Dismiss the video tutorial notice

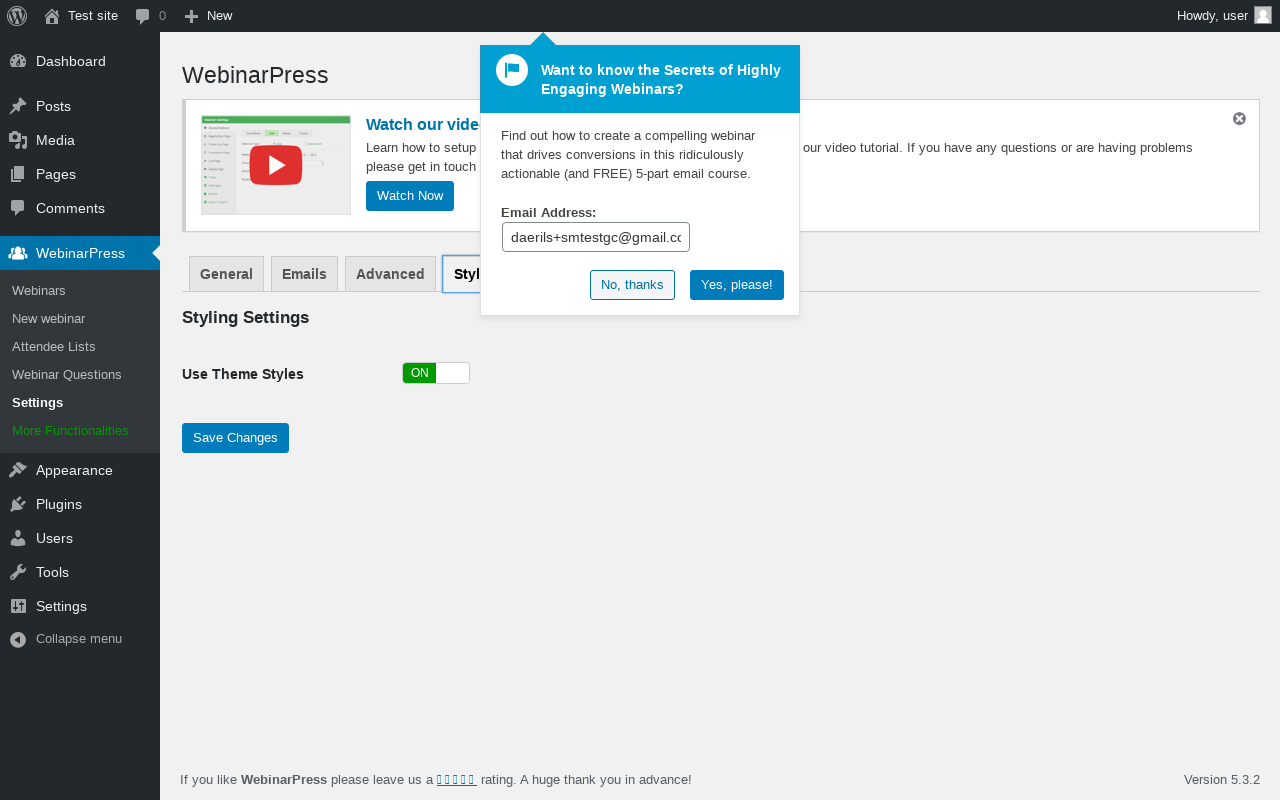pyautogui.click(x=1239, y=118)
